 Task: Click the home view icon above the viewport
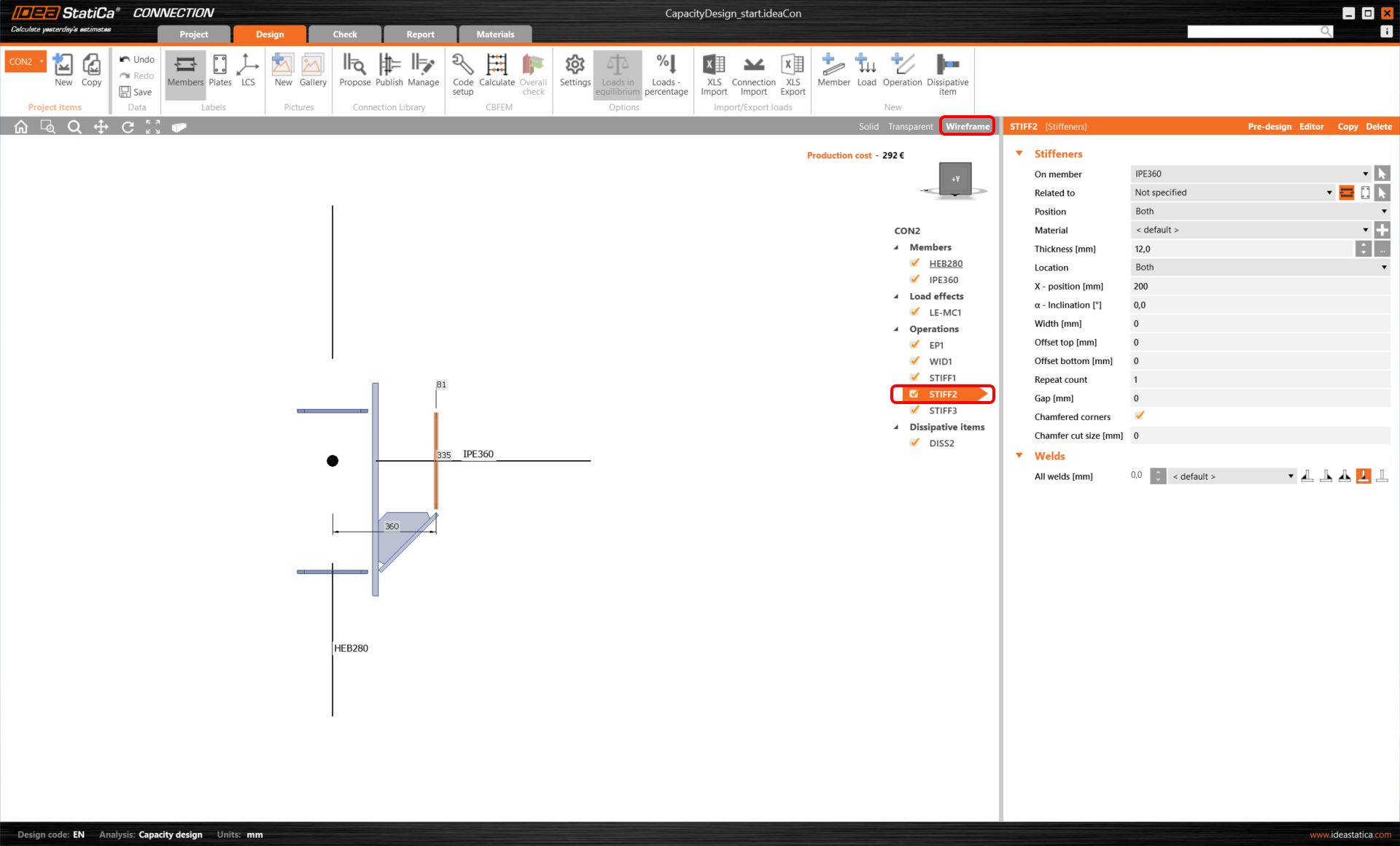20,126
